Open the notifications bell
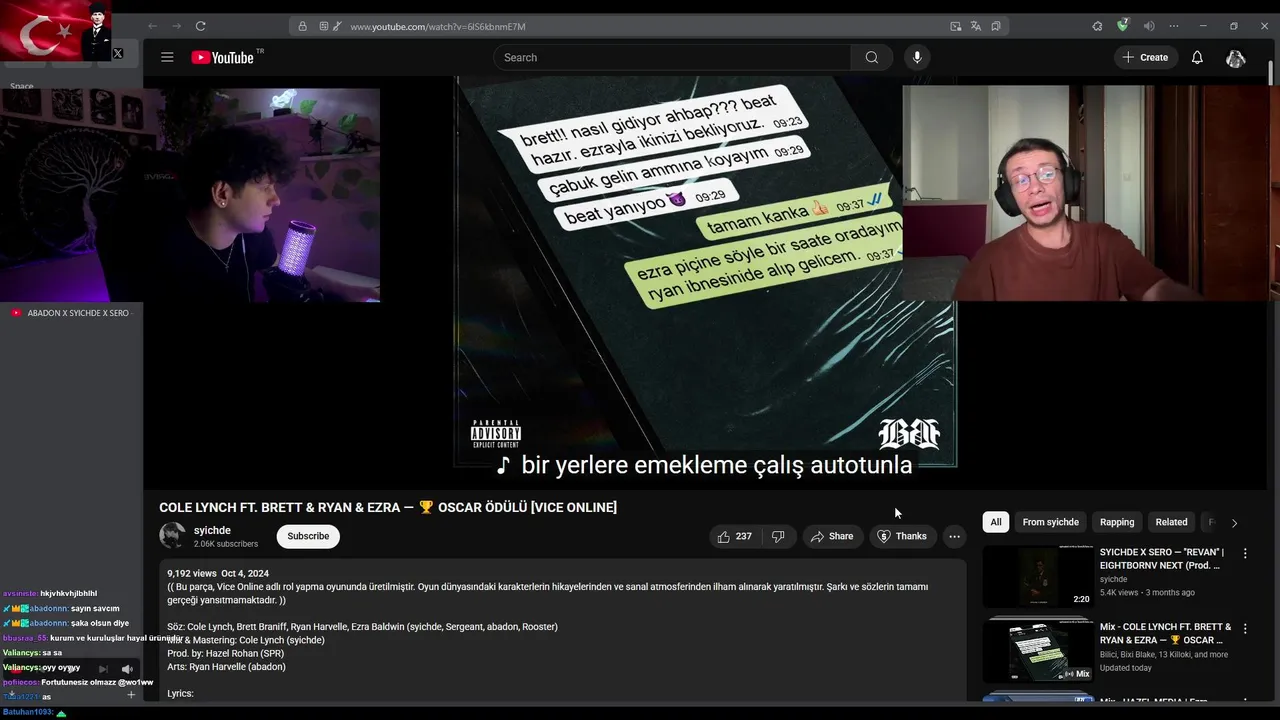This screenshot has height=720, width=1280. point(1197,57)
